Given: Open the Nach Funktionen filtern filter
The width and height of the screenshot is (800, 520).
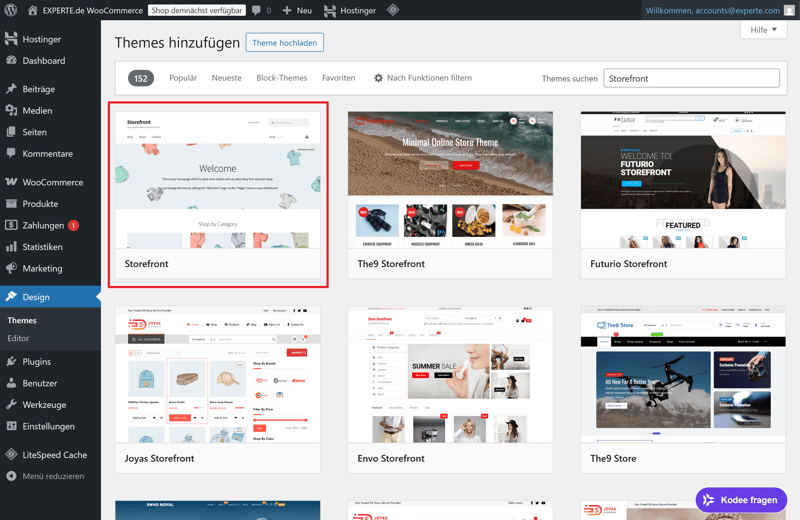Looking at the screenshot, I should click(x=423, y=78).
